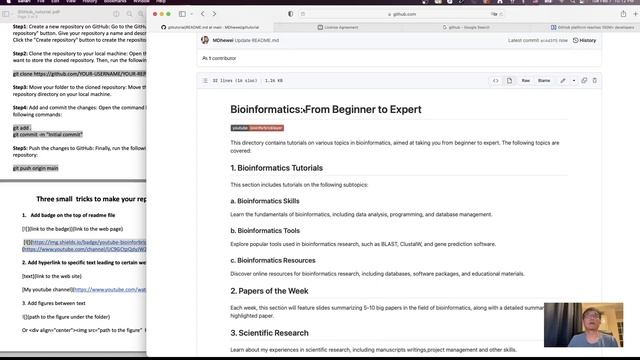Image resolution: width=640 pixels, height=360 pixels.
Task: Open the Apple menu
Action: point(8,2)
